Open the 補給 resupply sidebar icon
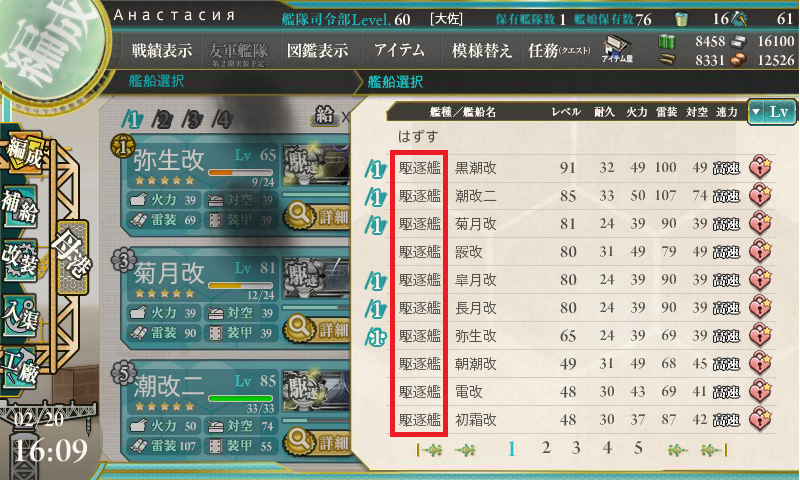The width and height of the screenshot is (800, 480). 19,207
